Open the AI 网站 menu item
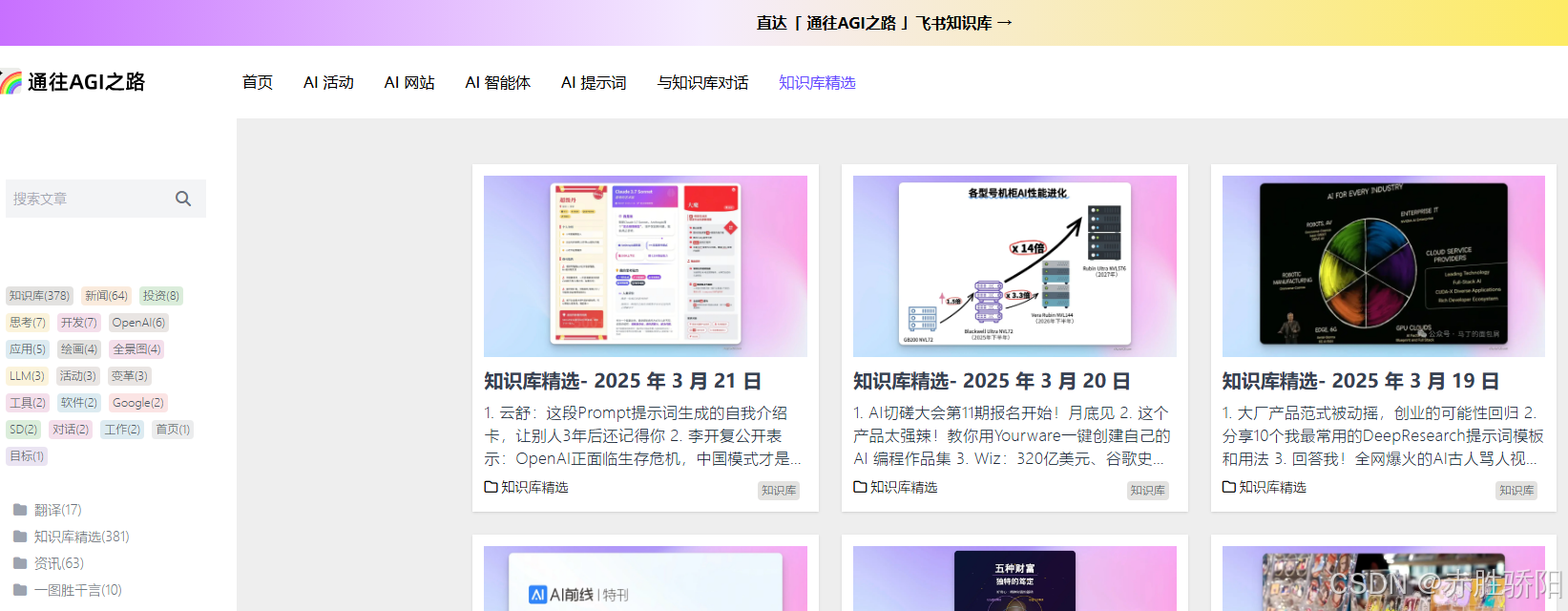The image size is (1568, 611). (409, 83)
